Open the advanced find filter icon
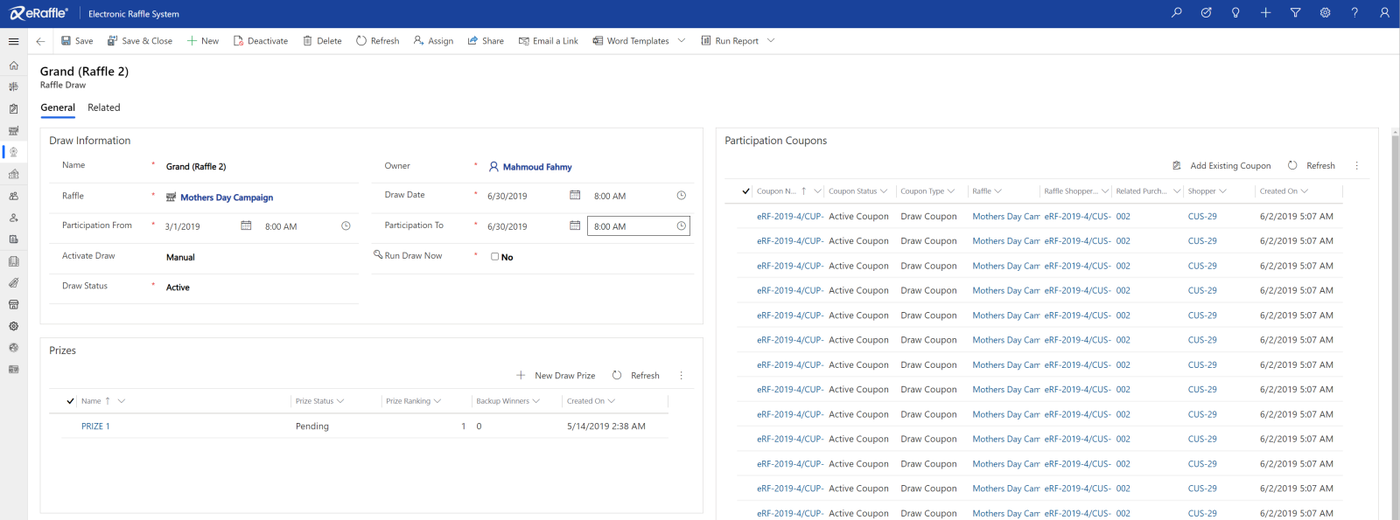This screenshot has width=1400, height=520. 1295,13
